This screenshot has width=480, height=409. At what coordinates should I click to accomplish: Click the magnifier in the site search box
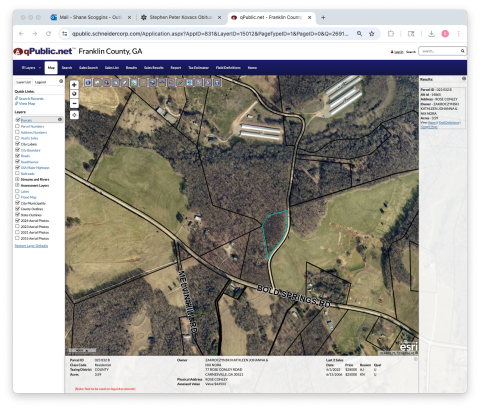(x=463, y=51)
